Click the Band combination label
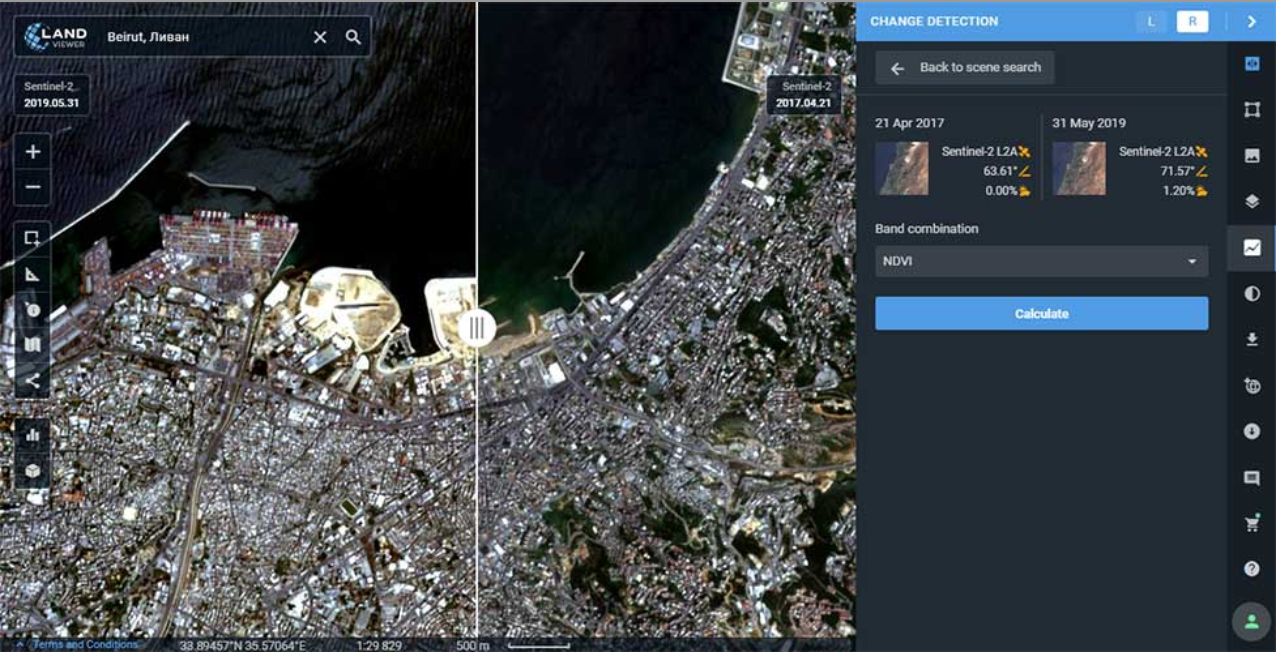The width and height of the screenshot is (1276, 656). click(x=926, y=229)
